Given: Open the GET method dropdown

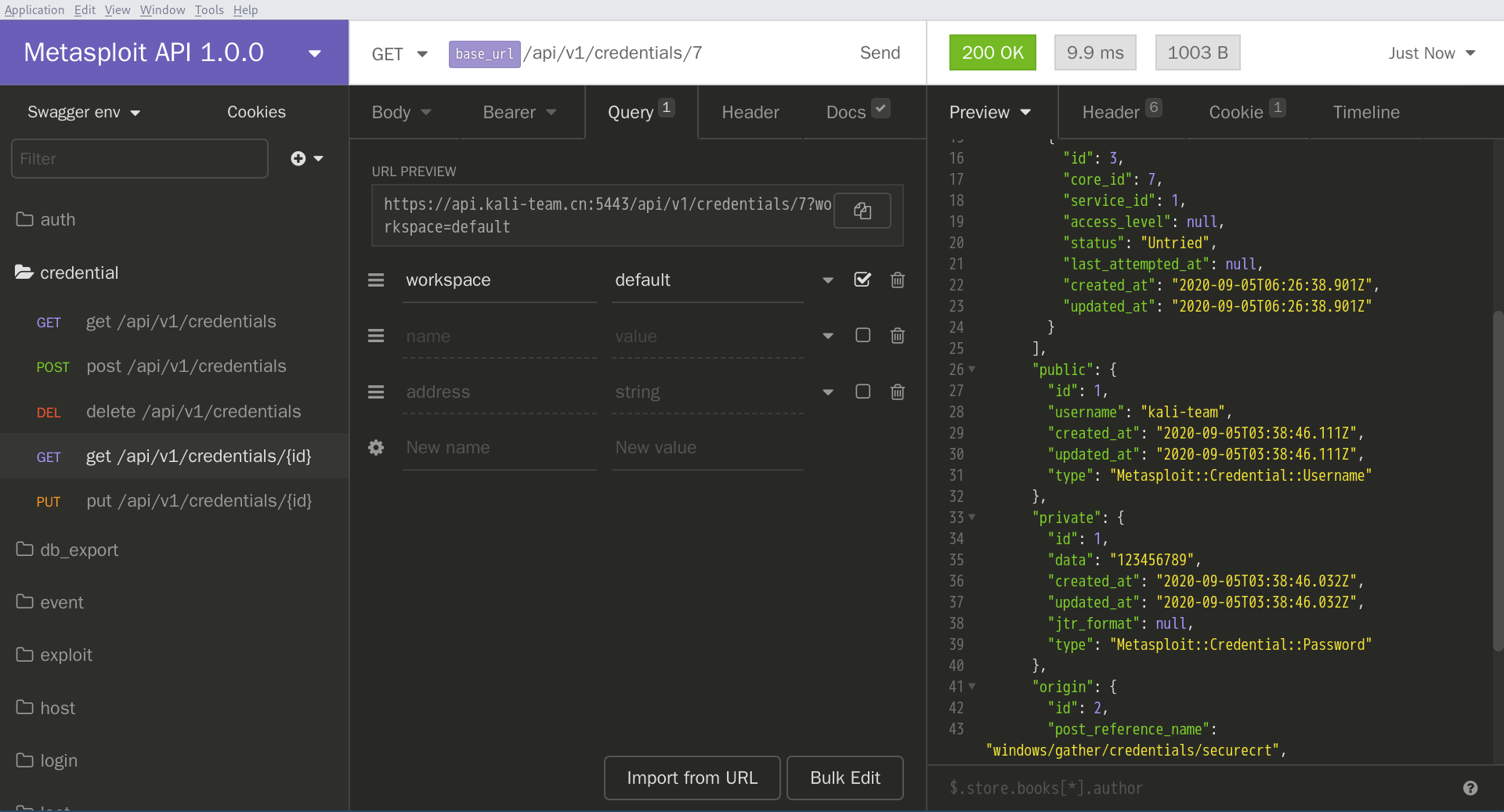Looking at the screenshot, I should pos(399,54).
